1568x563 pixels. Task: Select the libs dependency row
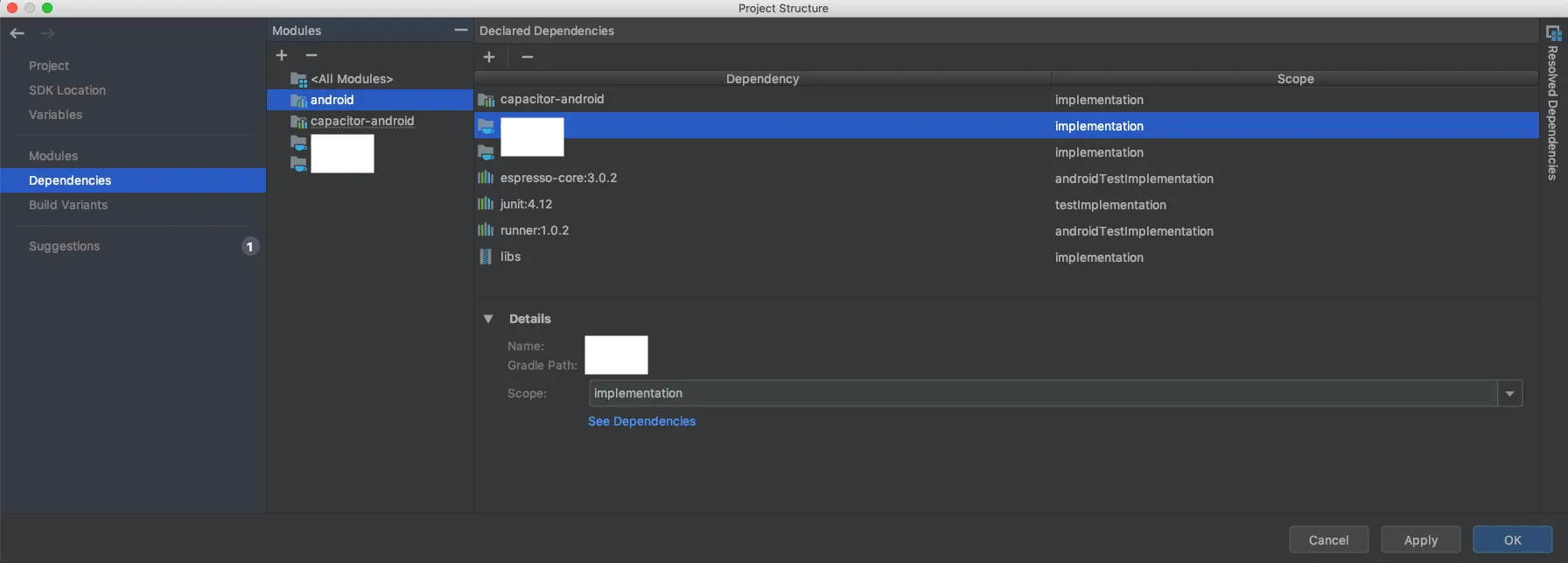point(1006,257)
